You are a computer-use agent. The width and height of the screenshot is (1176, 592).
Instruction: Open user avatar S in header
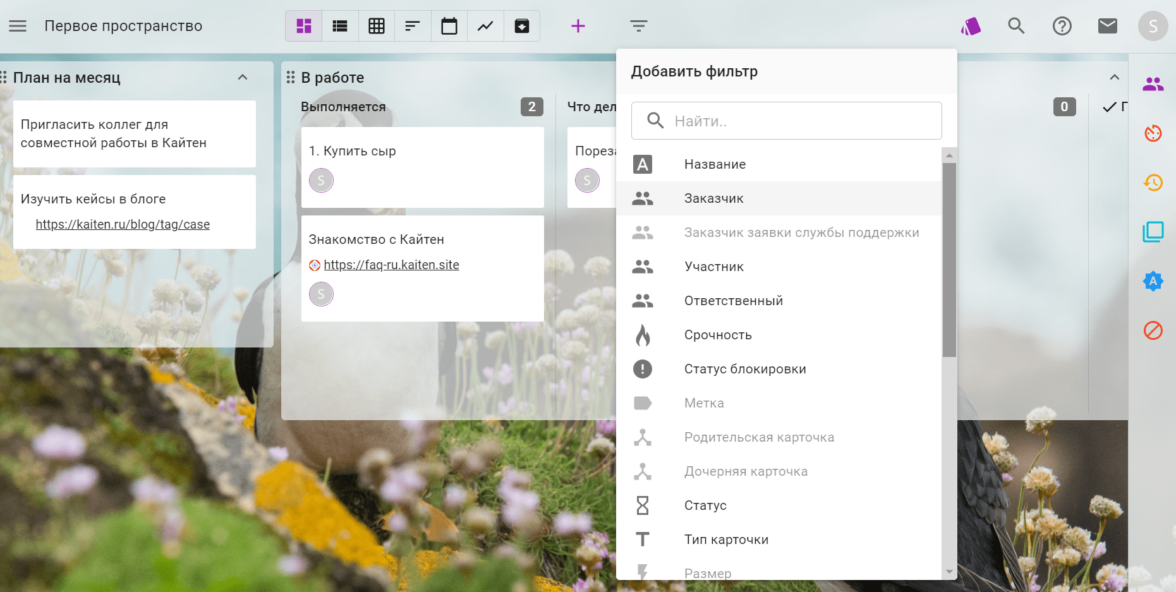click(x=1152, y=26)
